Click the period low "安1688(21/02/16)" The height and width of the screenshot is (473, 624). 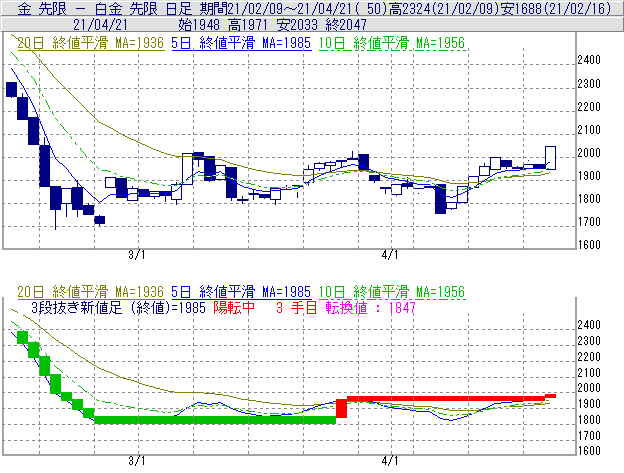click(556, 8)
